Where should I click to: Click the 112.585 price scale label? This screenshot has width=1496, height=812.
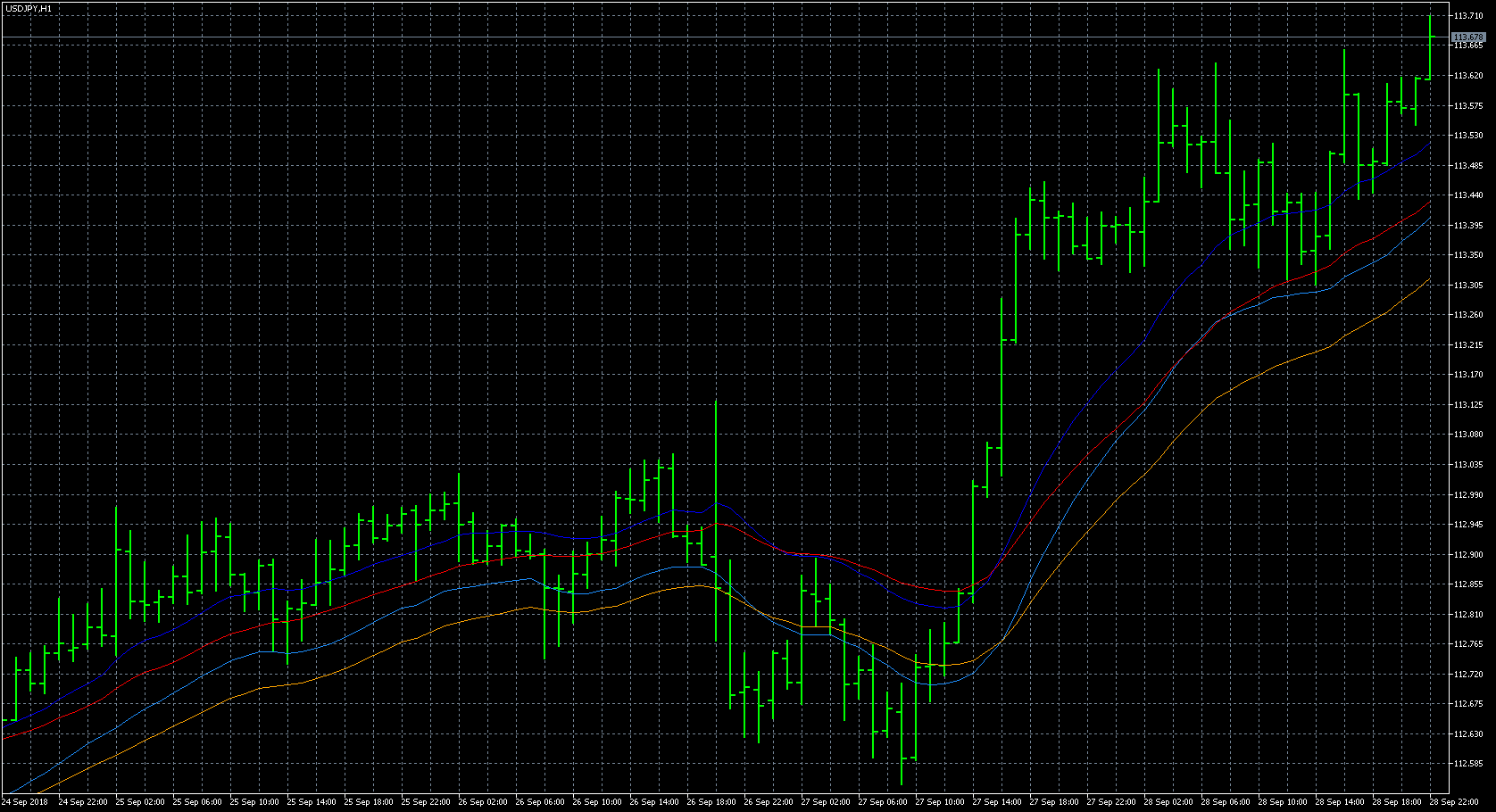[x=1468, y=764]
